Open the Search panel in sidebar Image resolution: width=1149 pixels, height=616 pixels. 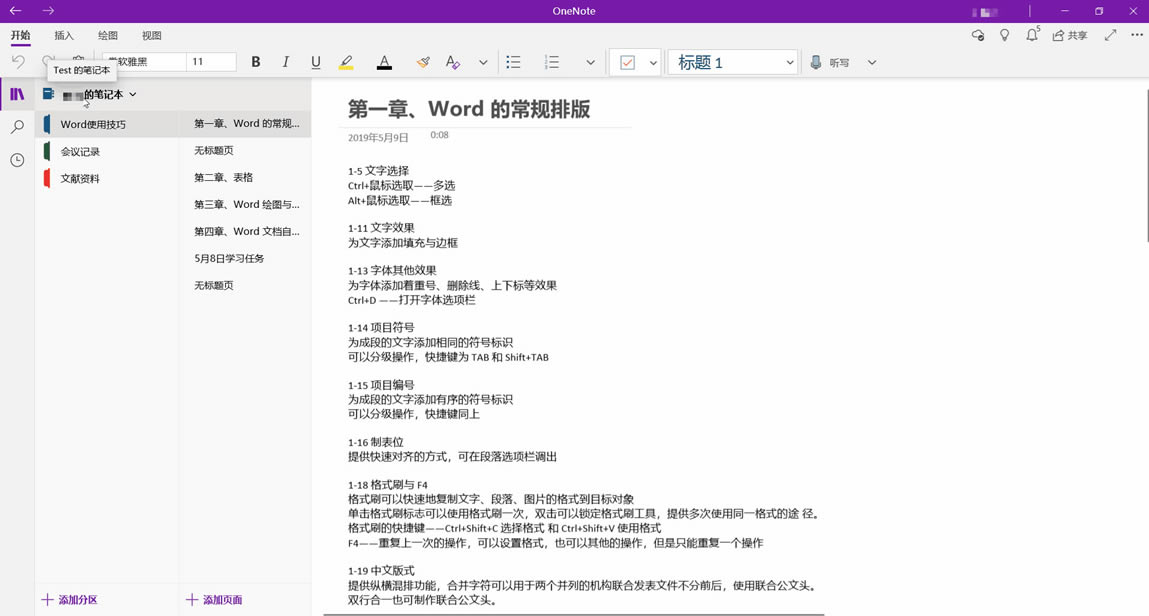point(17,127)
